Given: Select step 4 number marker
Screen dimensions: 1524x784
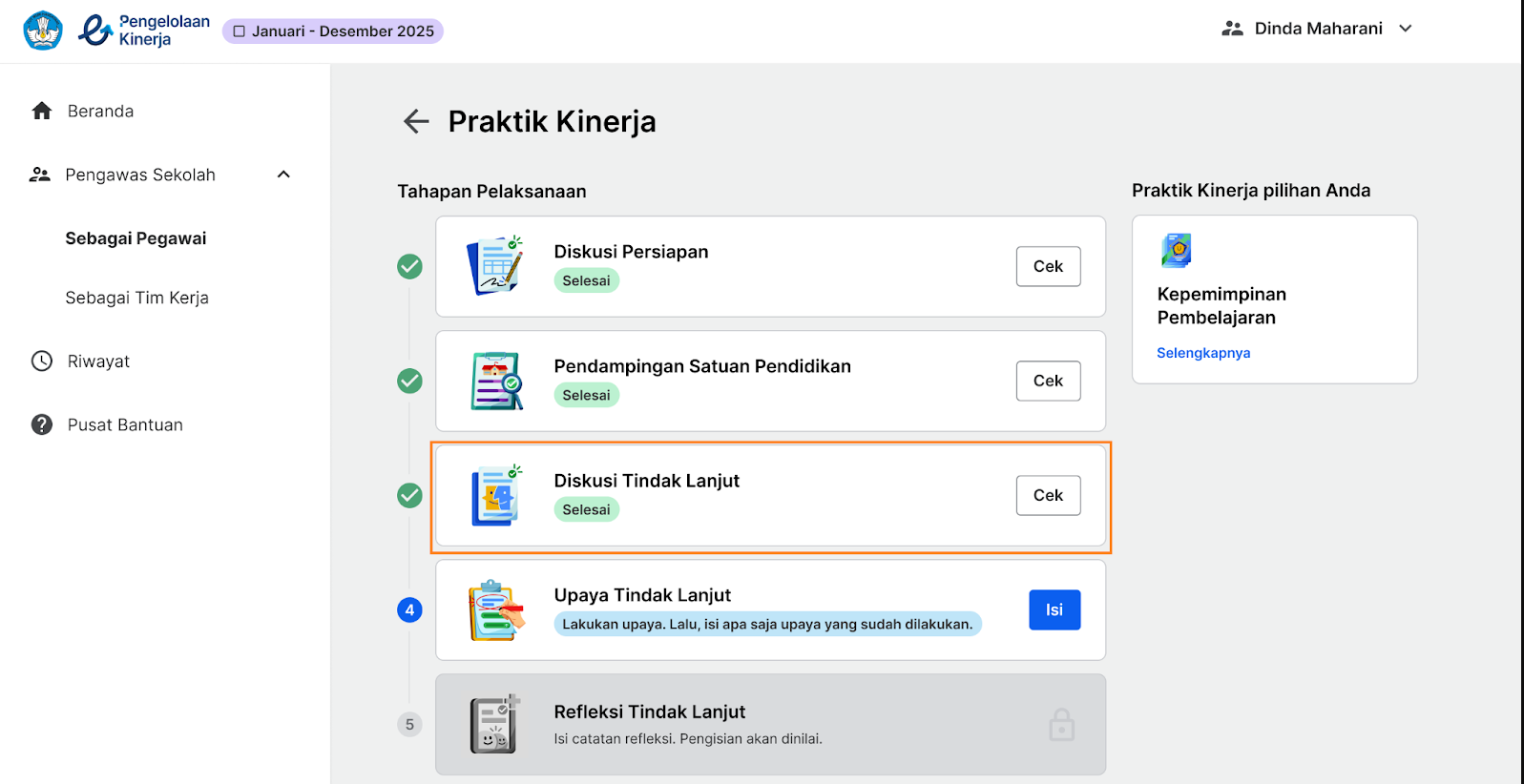Looking at the screenshot, I should point(409,609).
